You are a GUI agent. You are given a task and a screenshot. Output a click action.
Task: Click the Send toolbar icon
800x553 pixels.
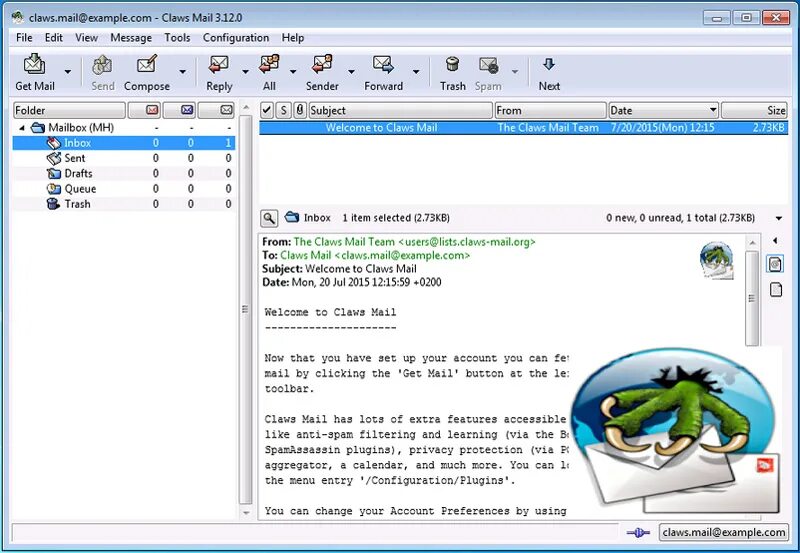tap(102, 64)
